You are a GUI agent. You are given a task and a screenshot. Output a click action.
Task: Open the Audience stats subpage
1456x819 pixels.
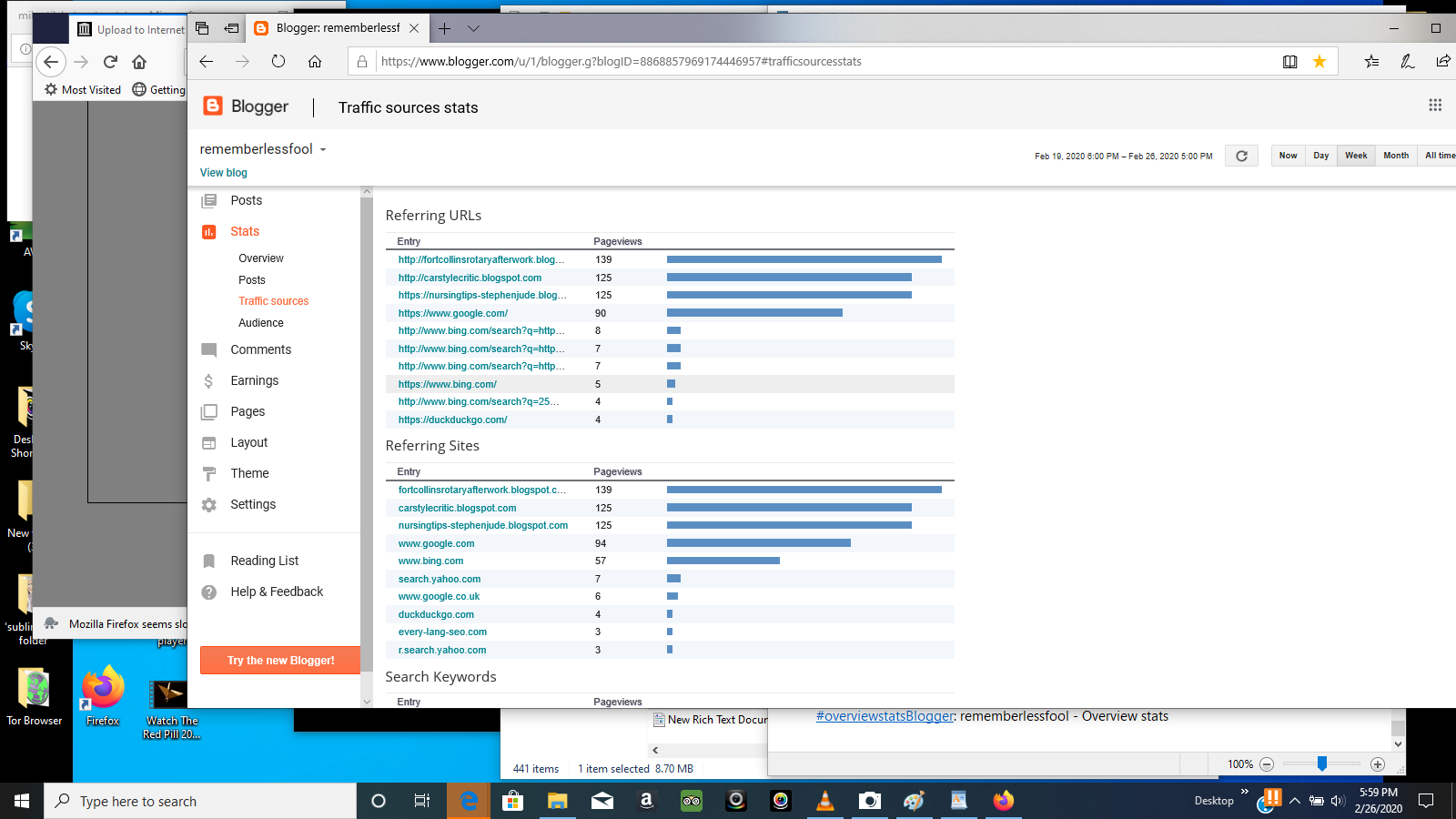pos(261,323)
